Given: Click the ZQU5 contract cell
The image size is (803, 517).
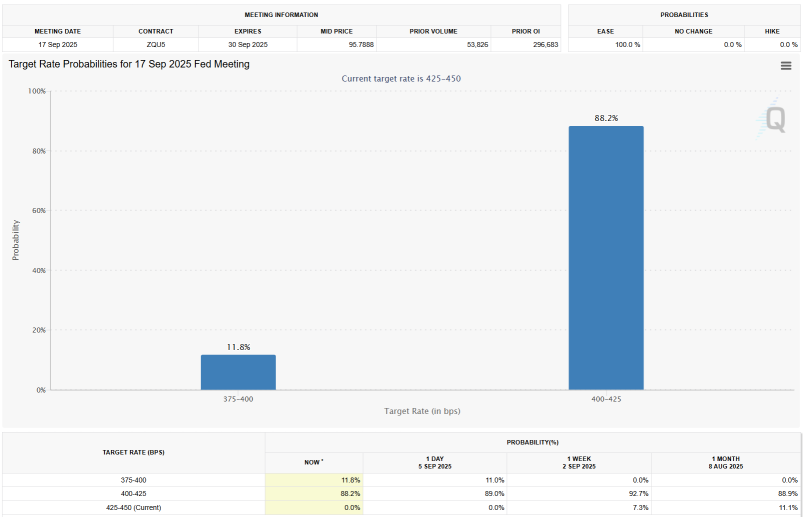Looking at the screenshot, I should [157, 45].
